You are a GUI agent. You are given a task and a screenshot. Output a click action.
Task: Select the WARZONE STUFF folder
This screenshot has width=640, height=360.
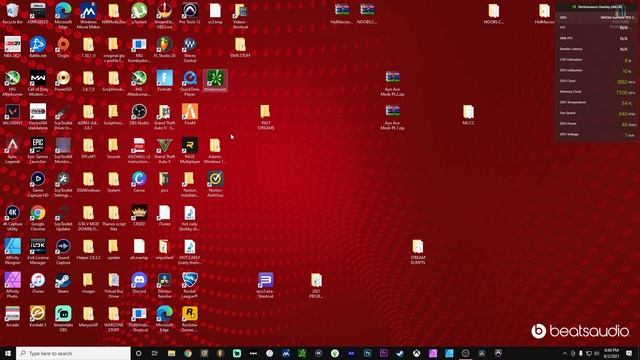[113, 319]
